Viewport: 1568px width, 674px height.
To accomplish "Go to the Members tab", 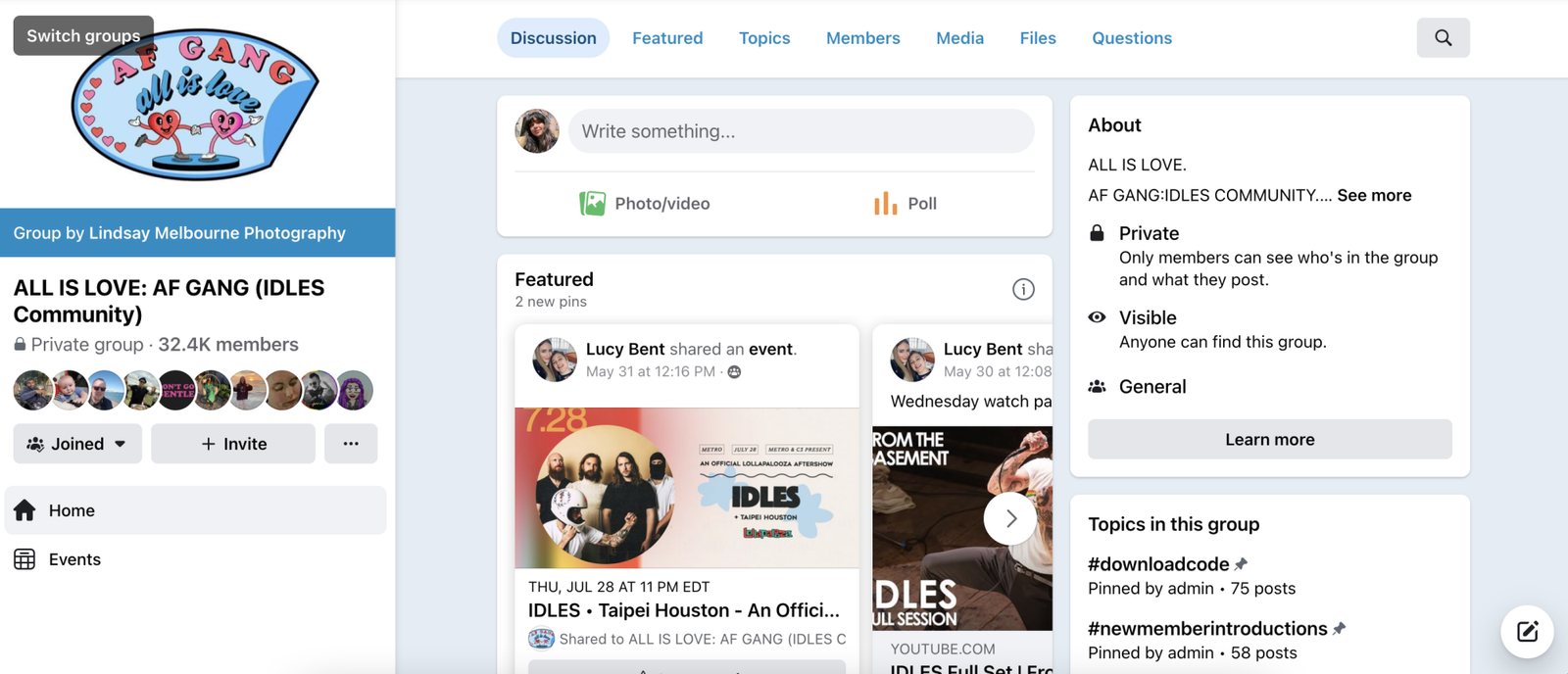I will [x=862, y=38].
